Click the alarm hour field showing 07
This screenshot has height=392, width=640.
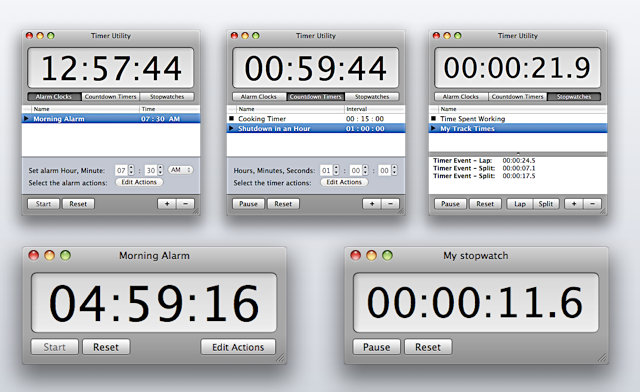(121, 170)
